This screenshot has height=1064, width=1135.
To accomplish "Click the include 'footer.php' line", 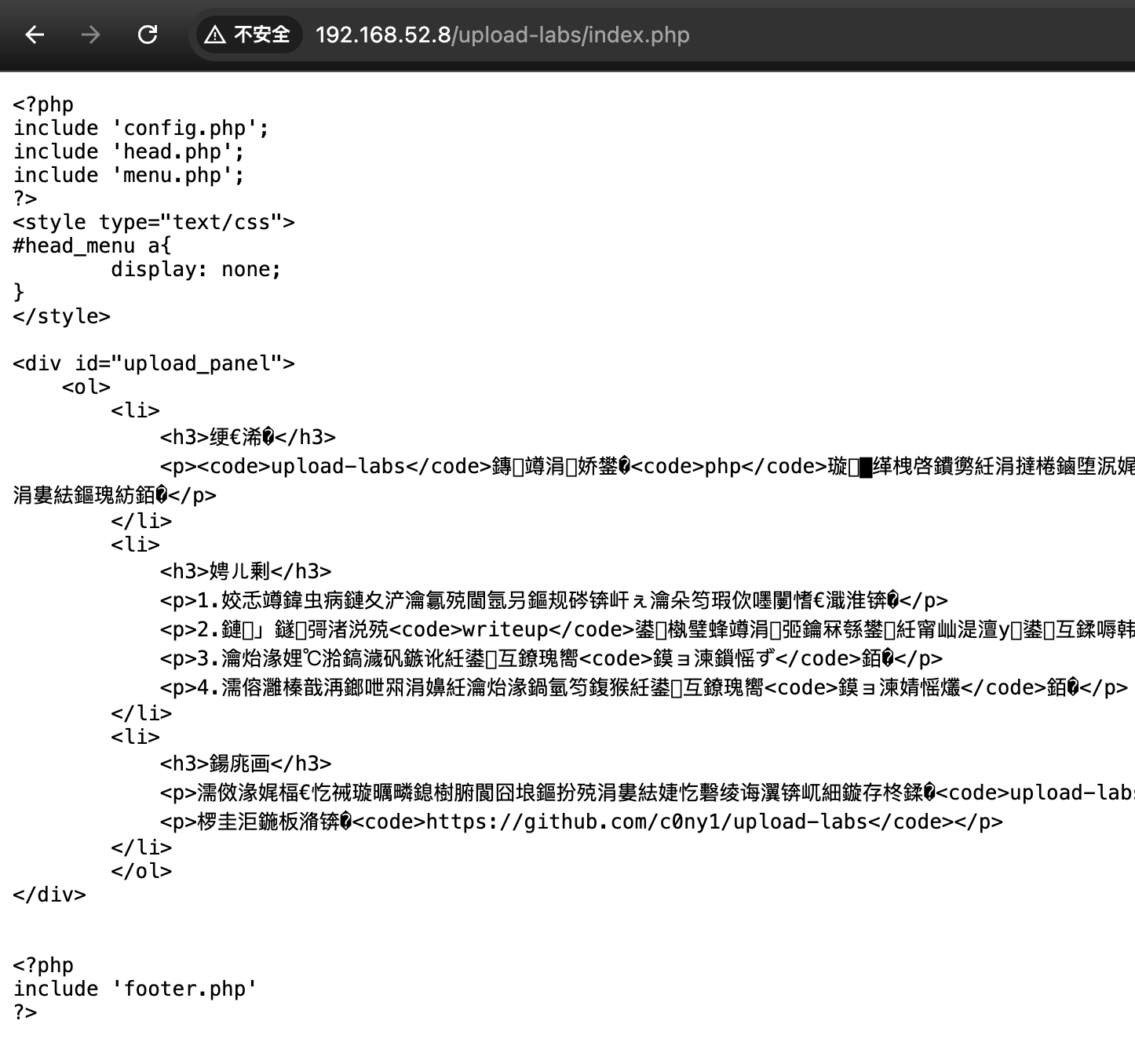I will click(135, 989).
